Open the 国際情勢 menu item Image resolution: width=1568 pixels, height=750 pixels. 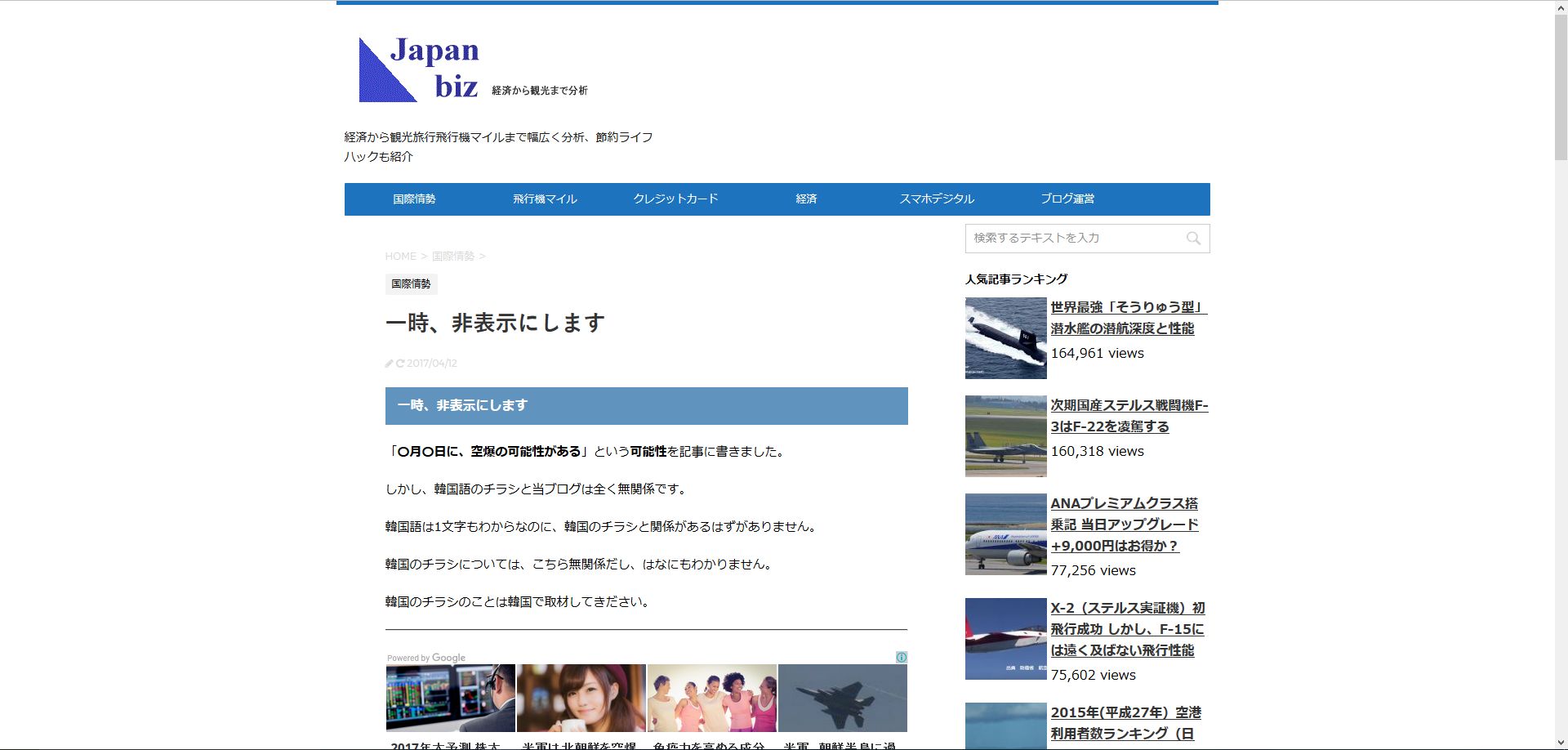[414, 199]
